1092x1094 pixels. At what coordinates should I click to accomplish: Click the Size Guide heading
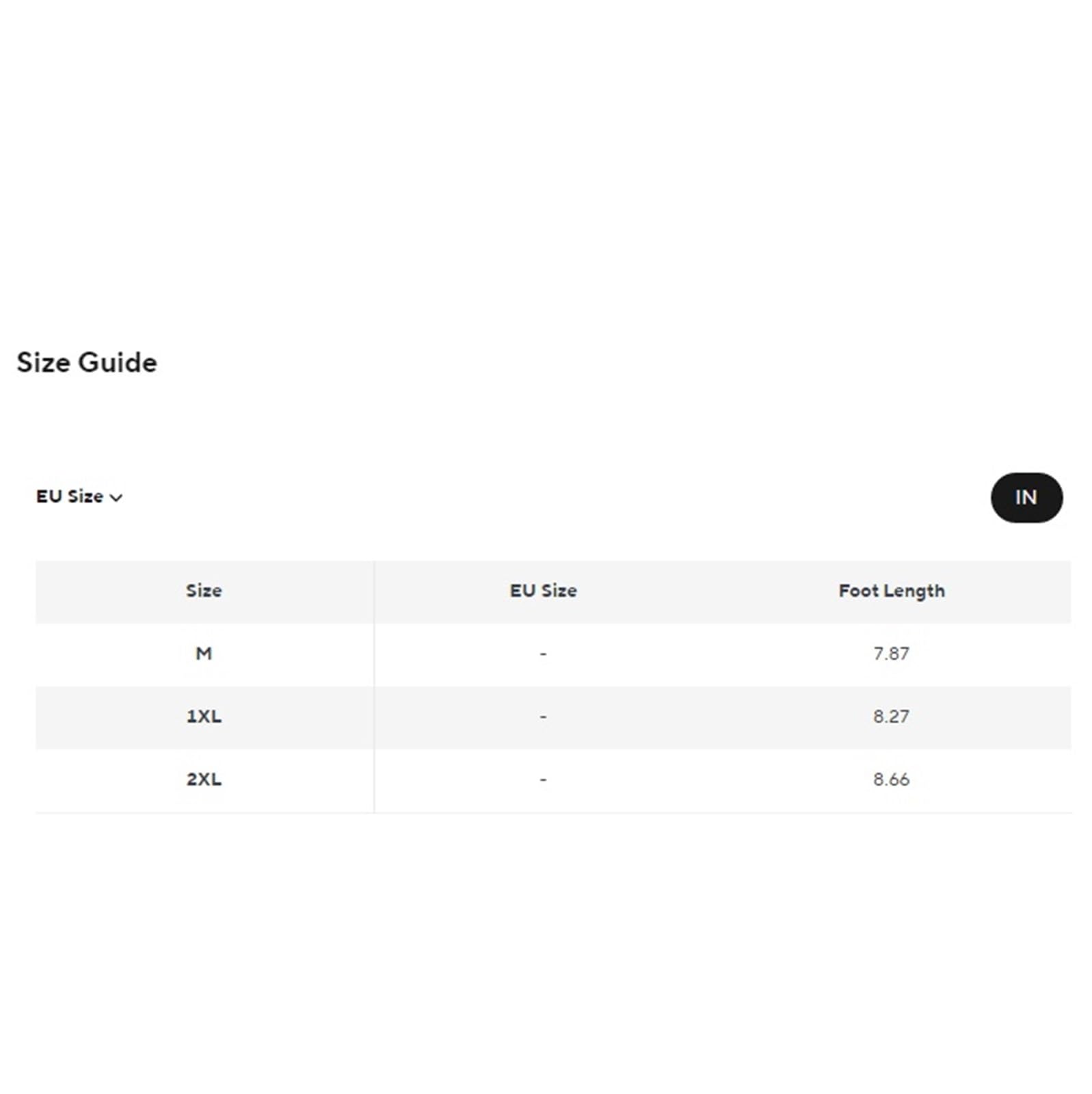tap(87, 362)
